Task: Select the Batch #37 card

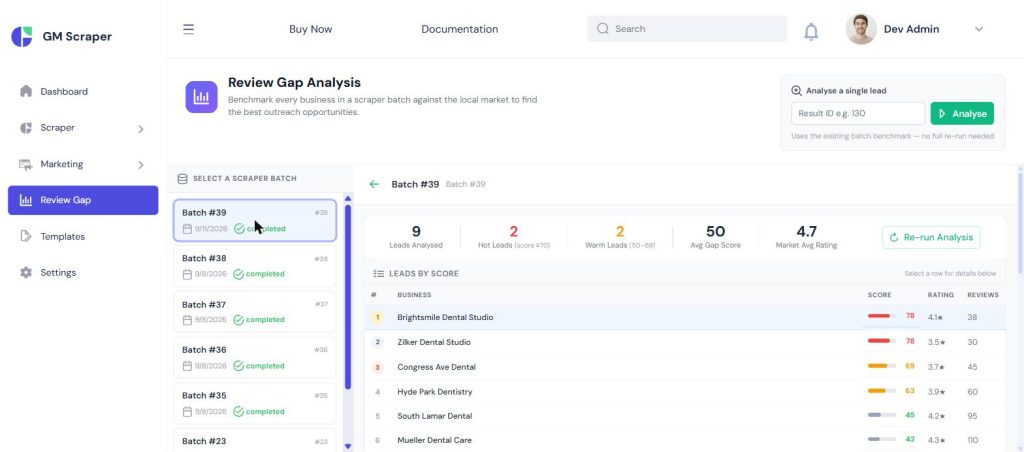Action: pos(255,312)
